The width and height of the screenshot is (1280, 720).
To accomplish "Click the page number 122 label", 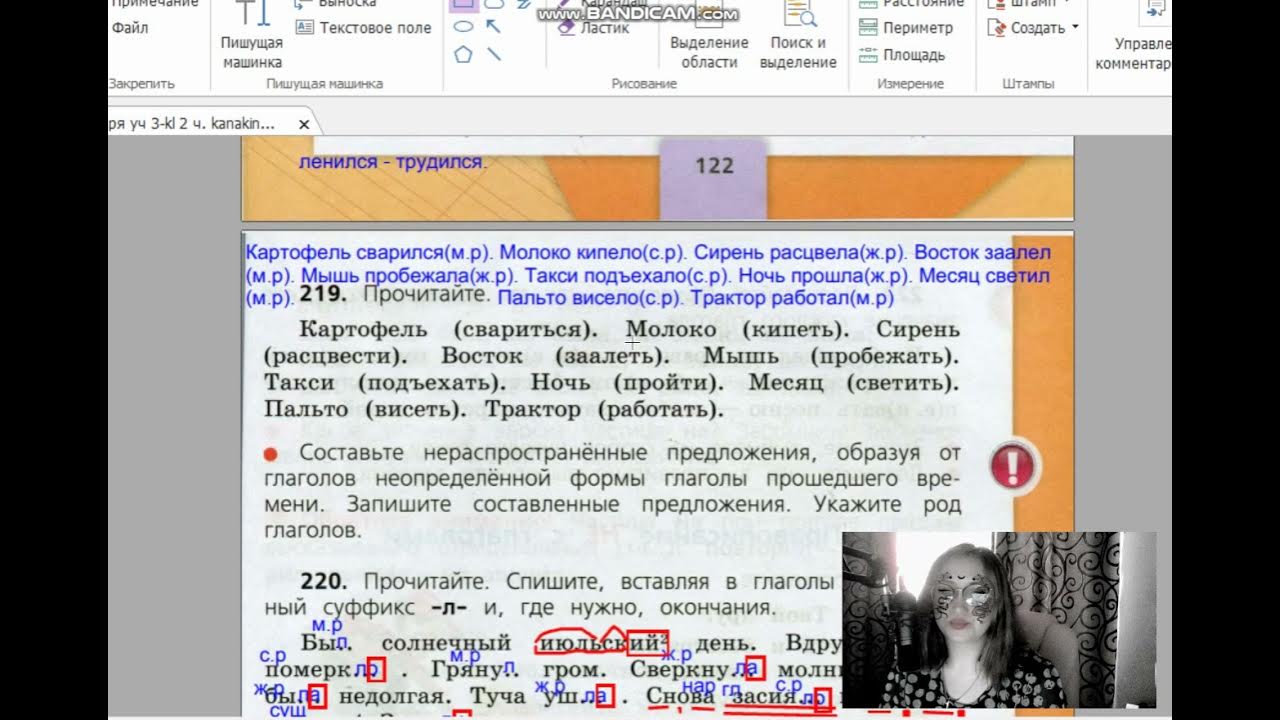I will pos(714,166).
